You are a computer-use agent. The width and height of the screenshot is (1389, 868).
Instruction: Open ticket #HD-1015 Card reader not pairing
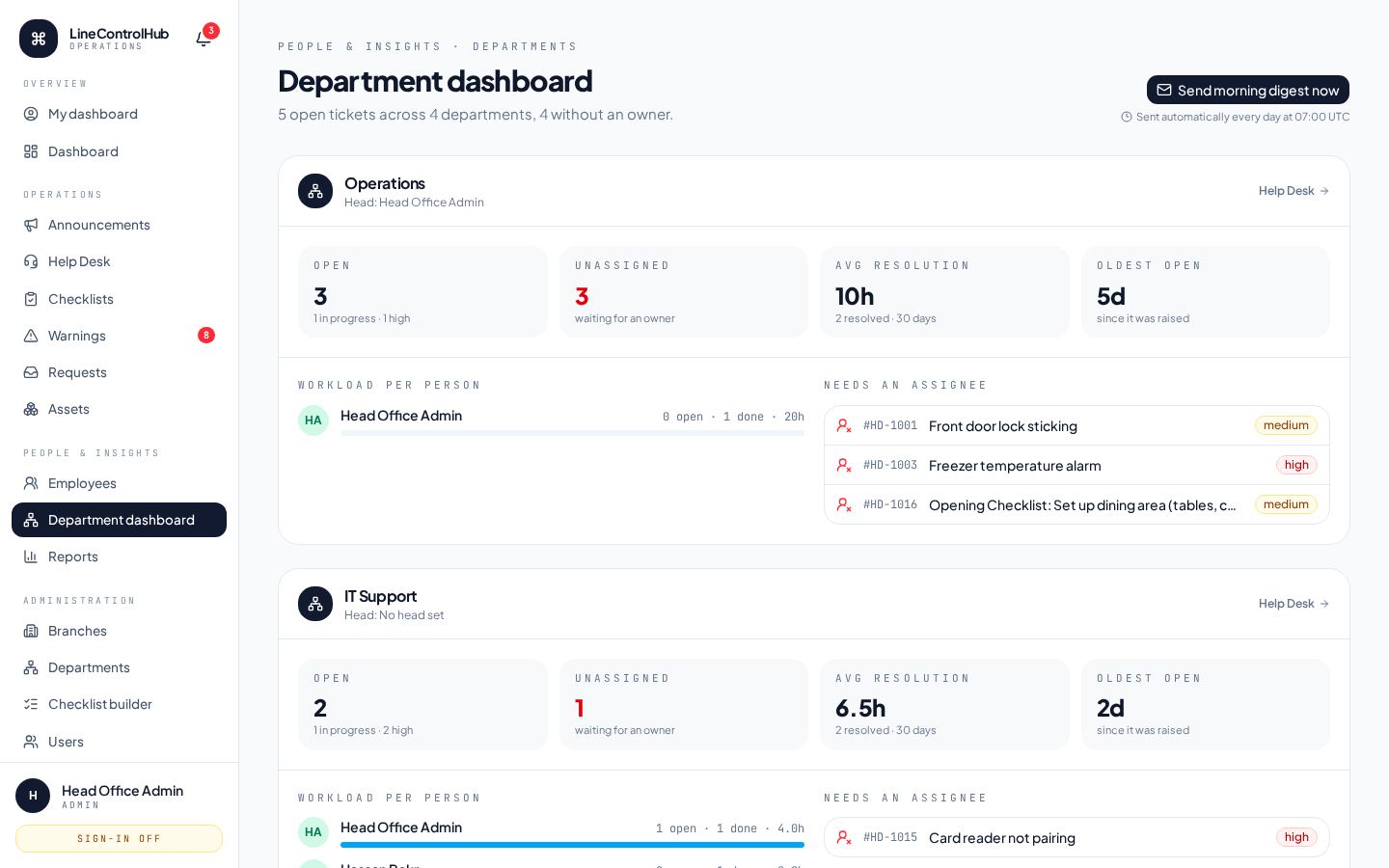tap(1076, 837)
